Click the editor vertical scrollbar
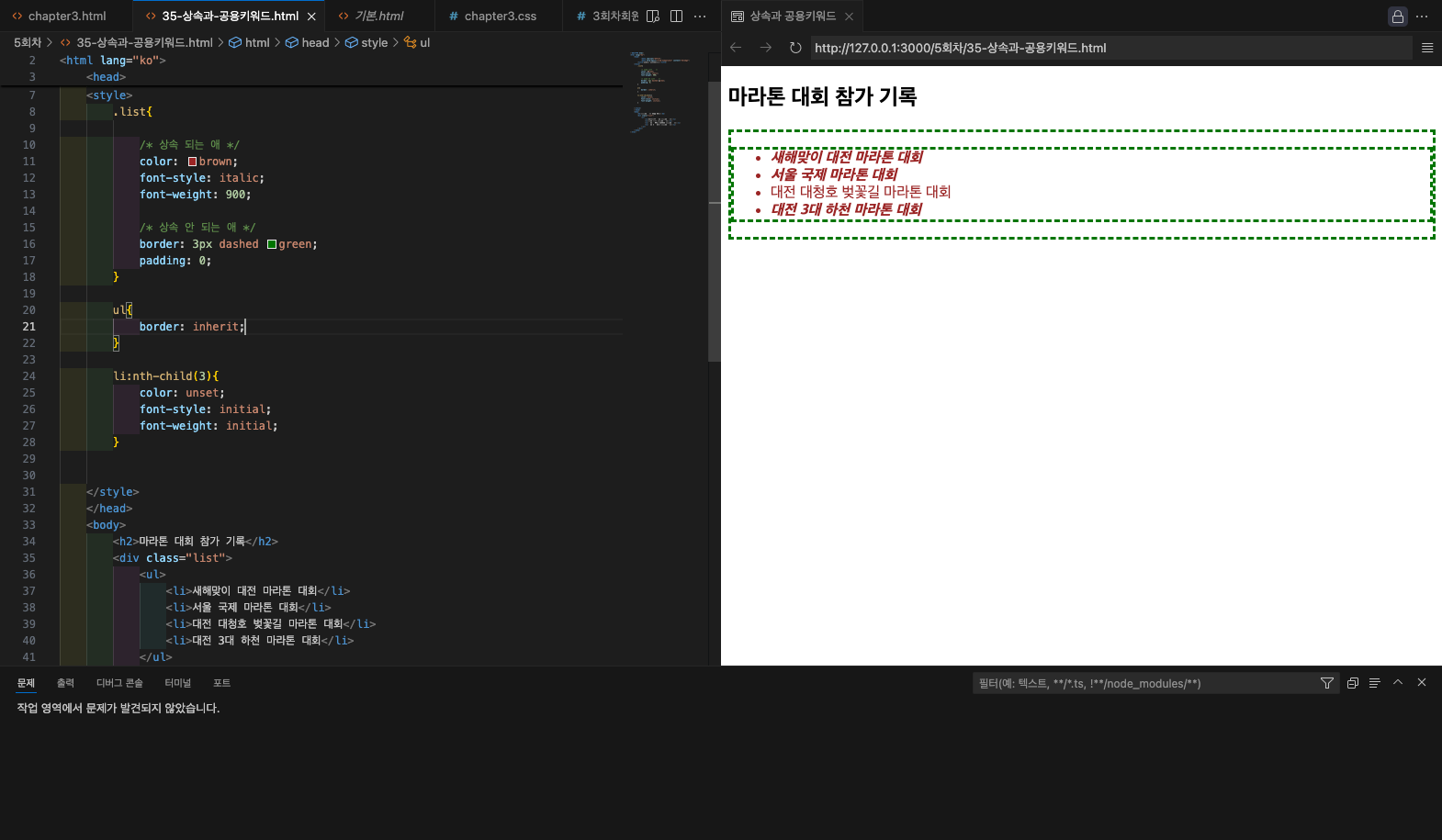This screenshot has height=840, width=1442. click(714, 221)
